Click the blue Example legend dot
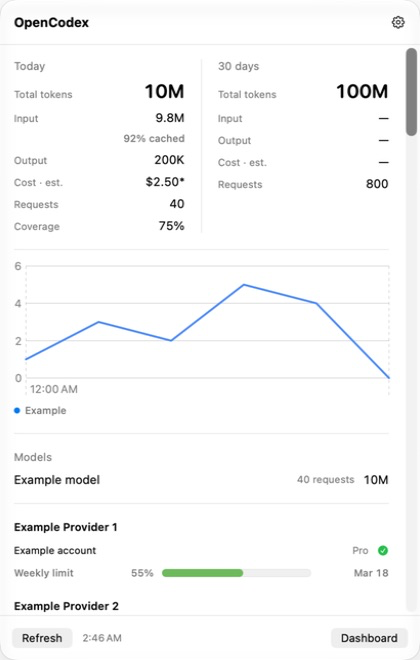Image resolution: width=420 pixels, height=660 pixels. click(x=17, y=410)
